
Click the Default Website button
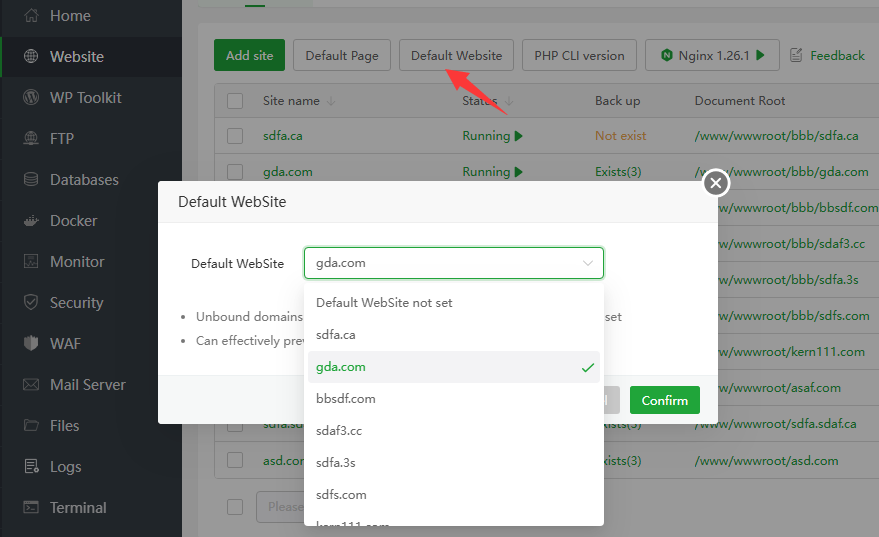(x=456, y=55)
